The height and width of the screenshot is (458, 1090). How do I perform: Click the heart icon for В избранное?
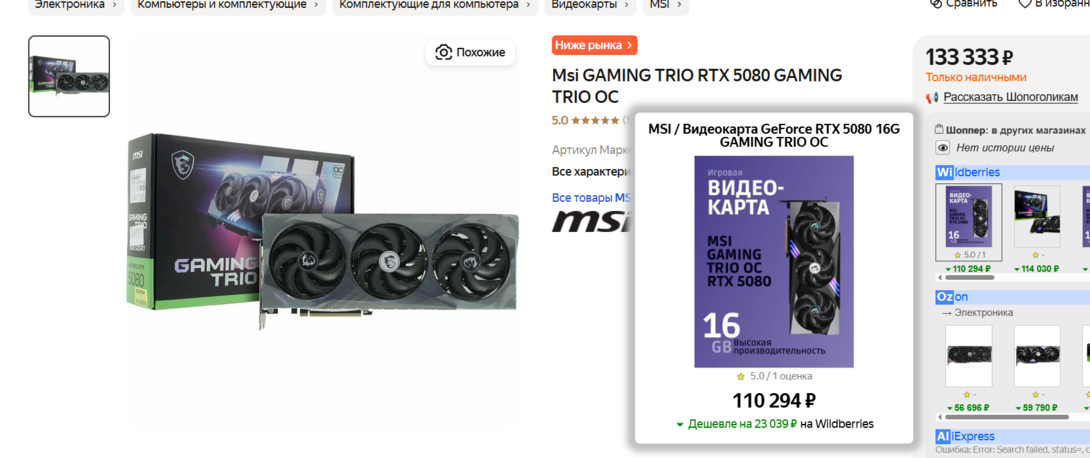1025,3
